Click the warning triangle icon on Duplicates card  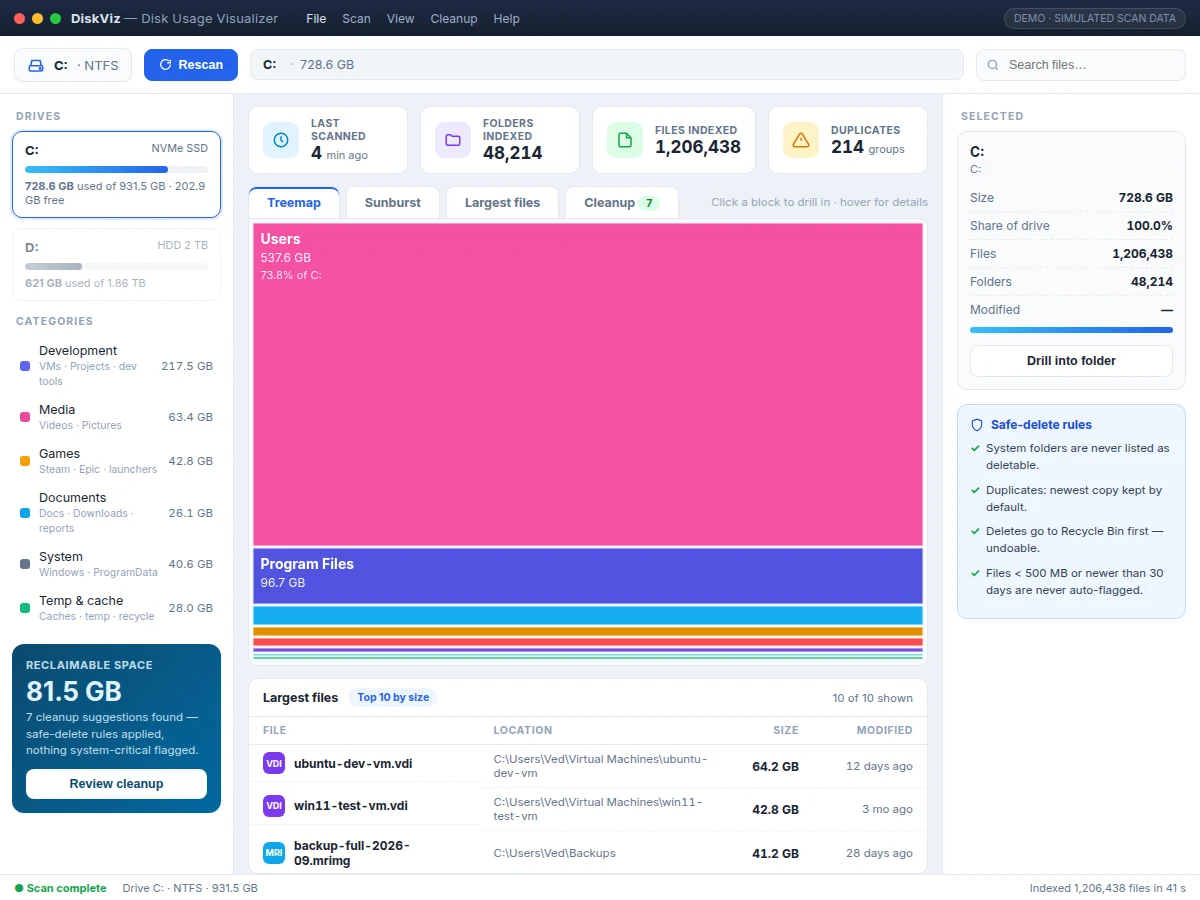(801, 140)
